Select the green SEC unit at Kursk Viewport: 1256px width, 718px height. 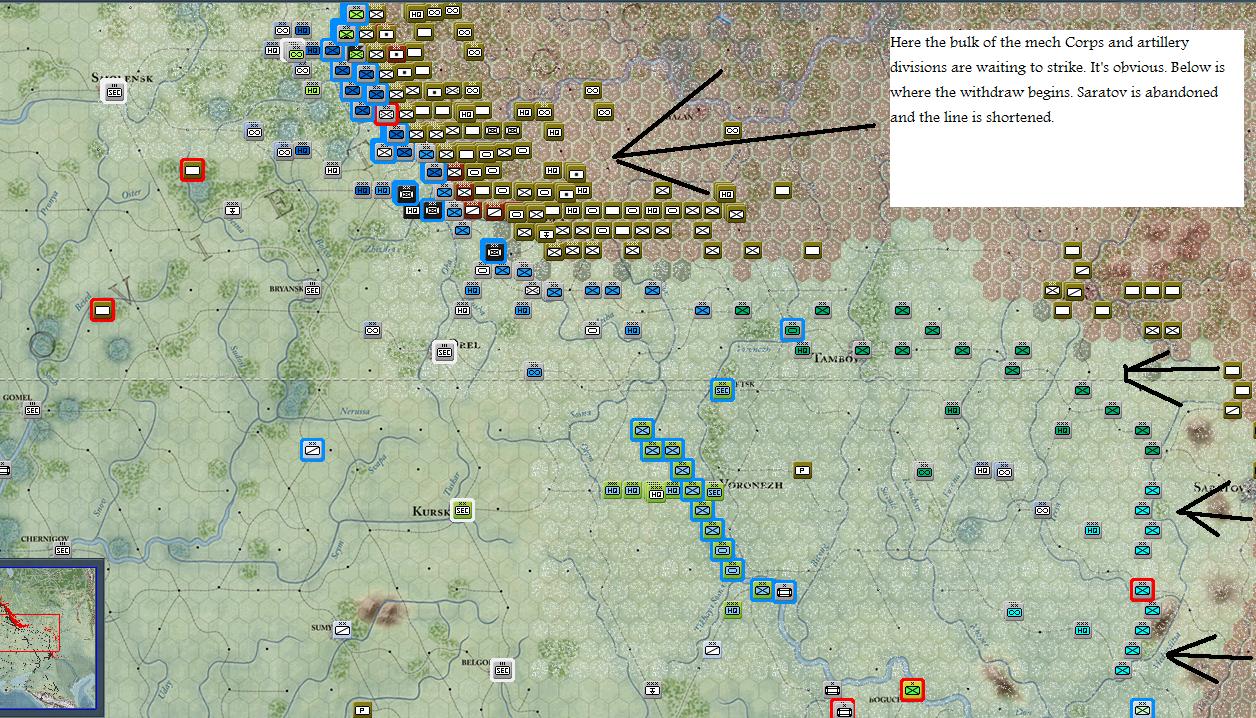tap(462, 510)
